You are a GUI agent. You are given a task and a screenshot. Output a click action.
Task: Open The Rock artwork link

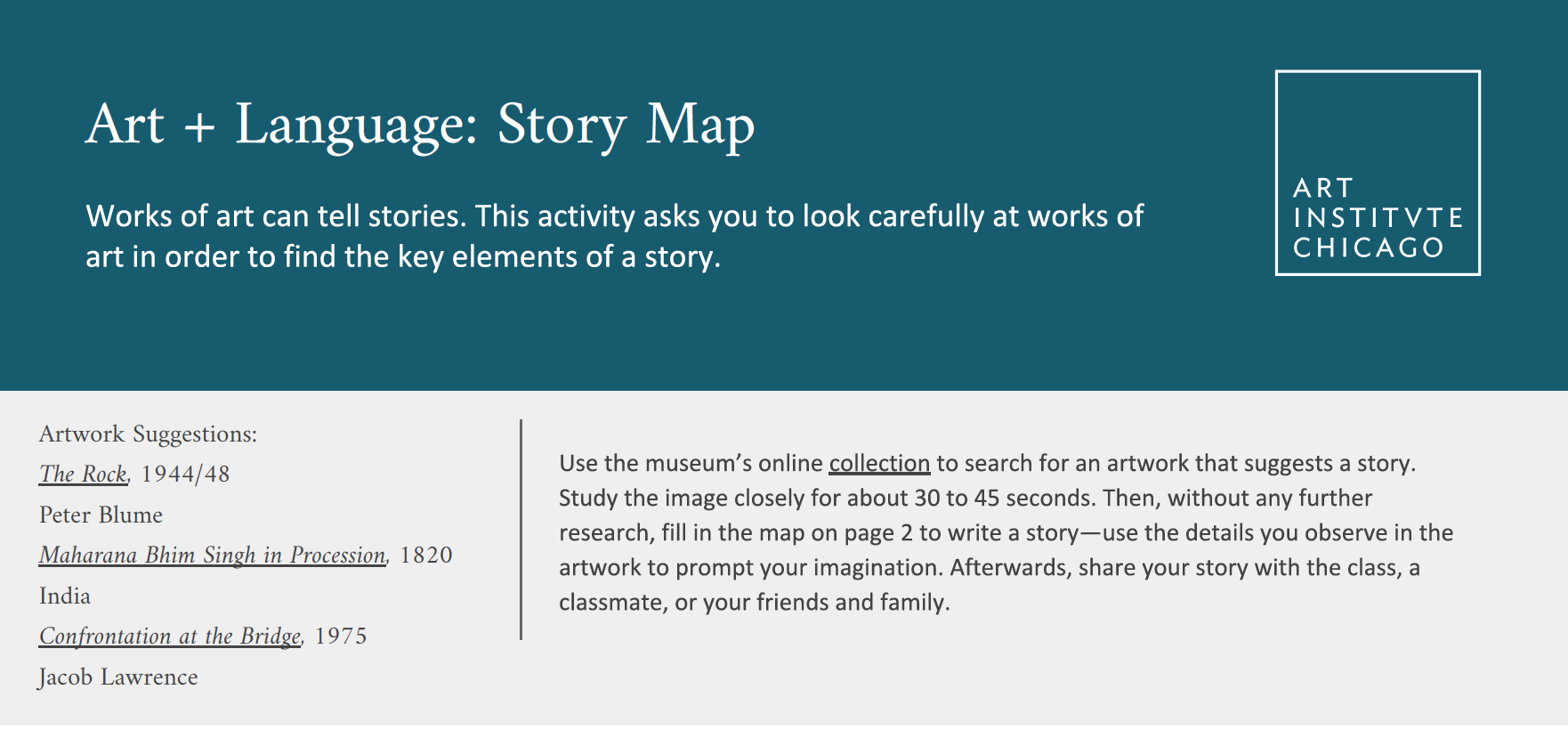click(83, 474)
